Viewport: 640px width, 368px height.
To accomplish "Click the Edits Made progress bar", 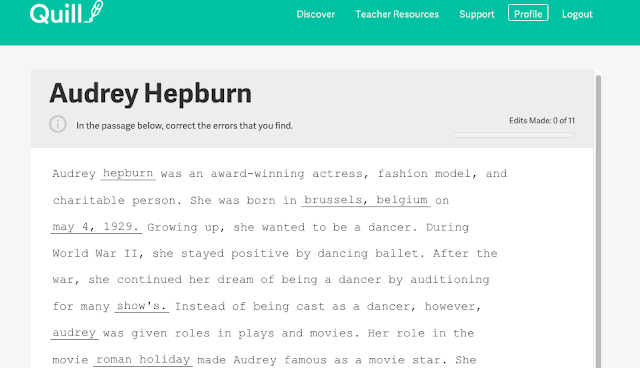I will [513, 135].
